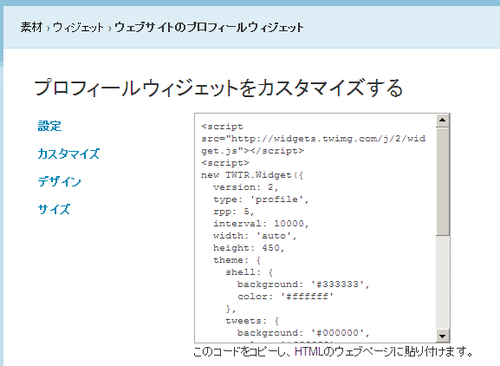Click the ウェブサイトのプロフィールウィジェット breadcrumb text

(209, 27)
